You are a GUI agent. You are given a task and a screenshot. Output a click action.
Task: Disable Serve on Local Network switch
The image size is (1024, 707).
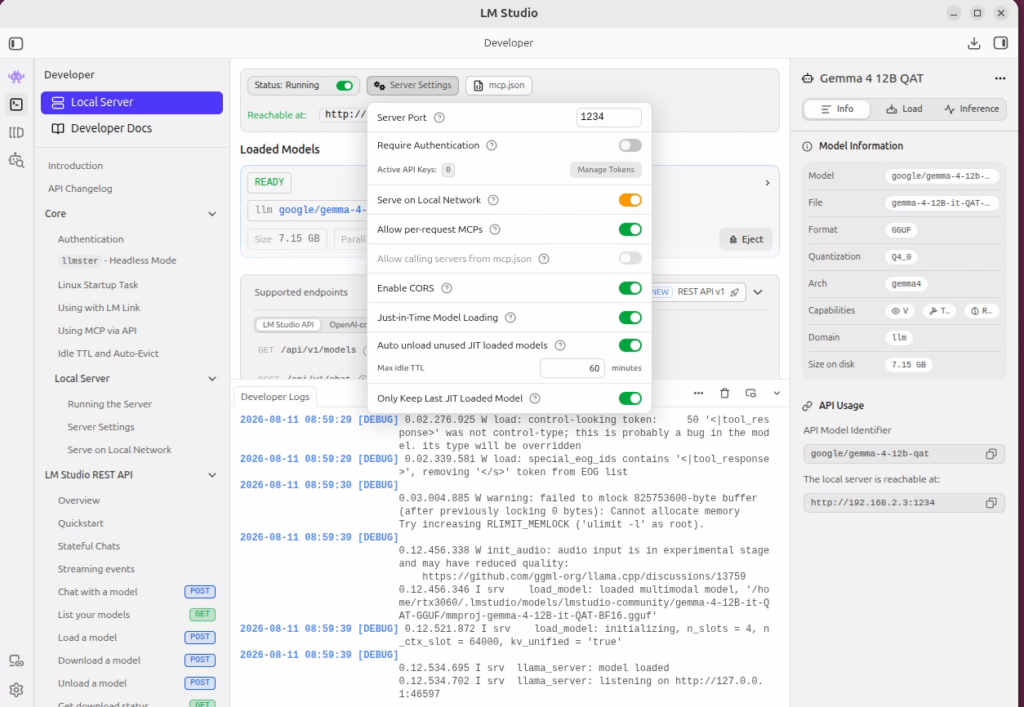coord(630,200)
